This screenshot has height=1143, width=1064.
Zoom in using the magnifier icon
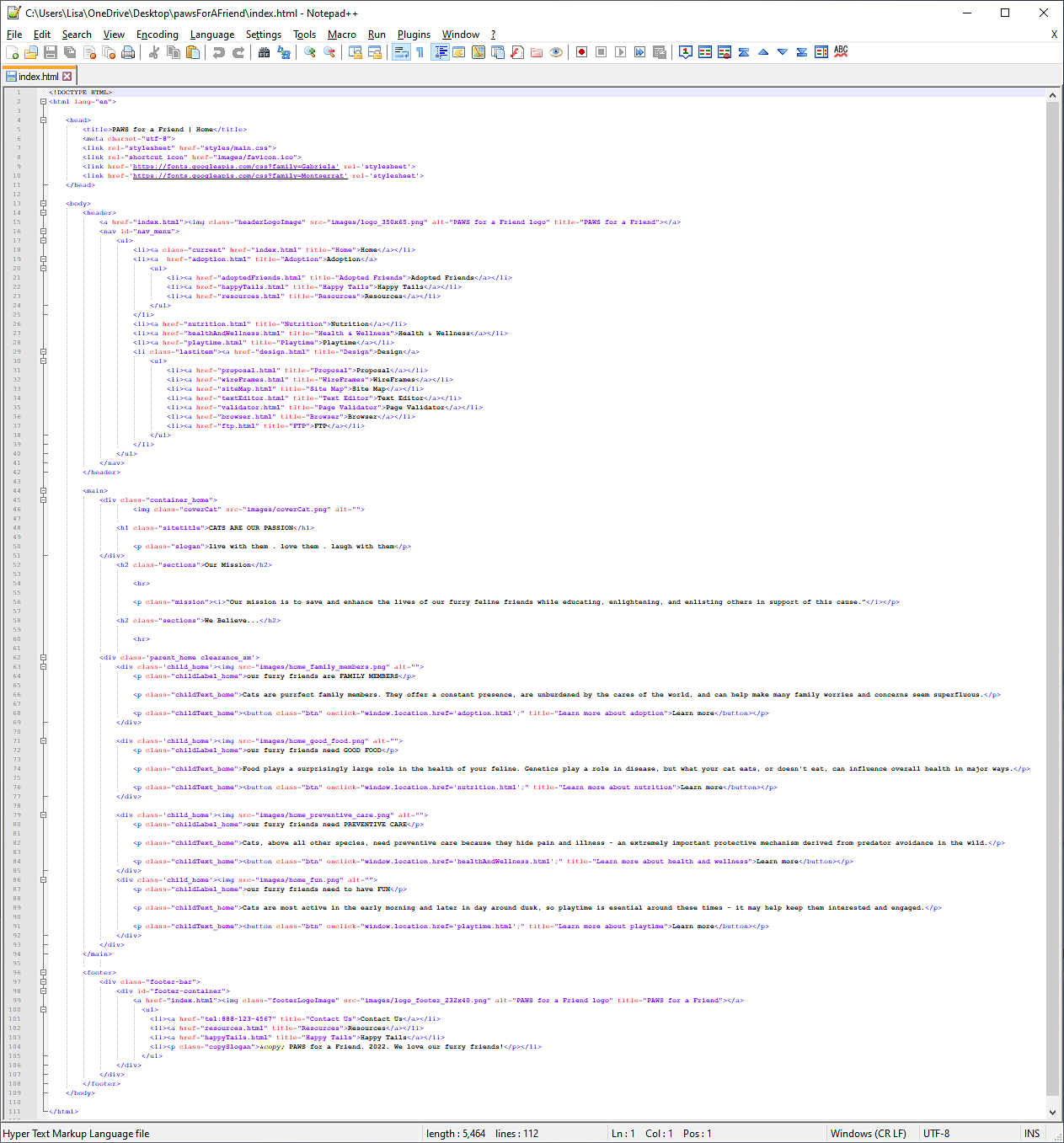click(x=308, y=51)
